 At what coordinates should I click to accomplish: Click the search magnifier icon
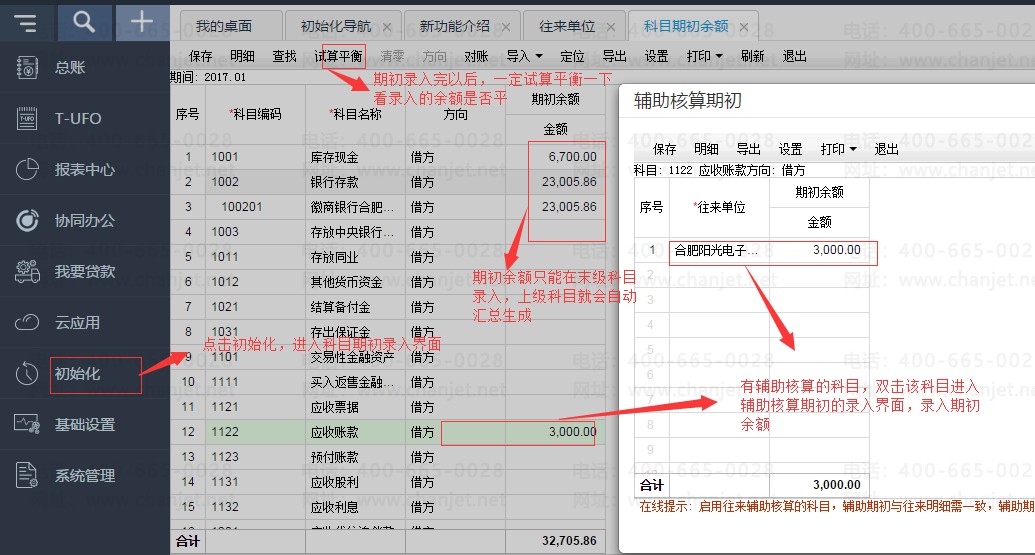[84, 22]
